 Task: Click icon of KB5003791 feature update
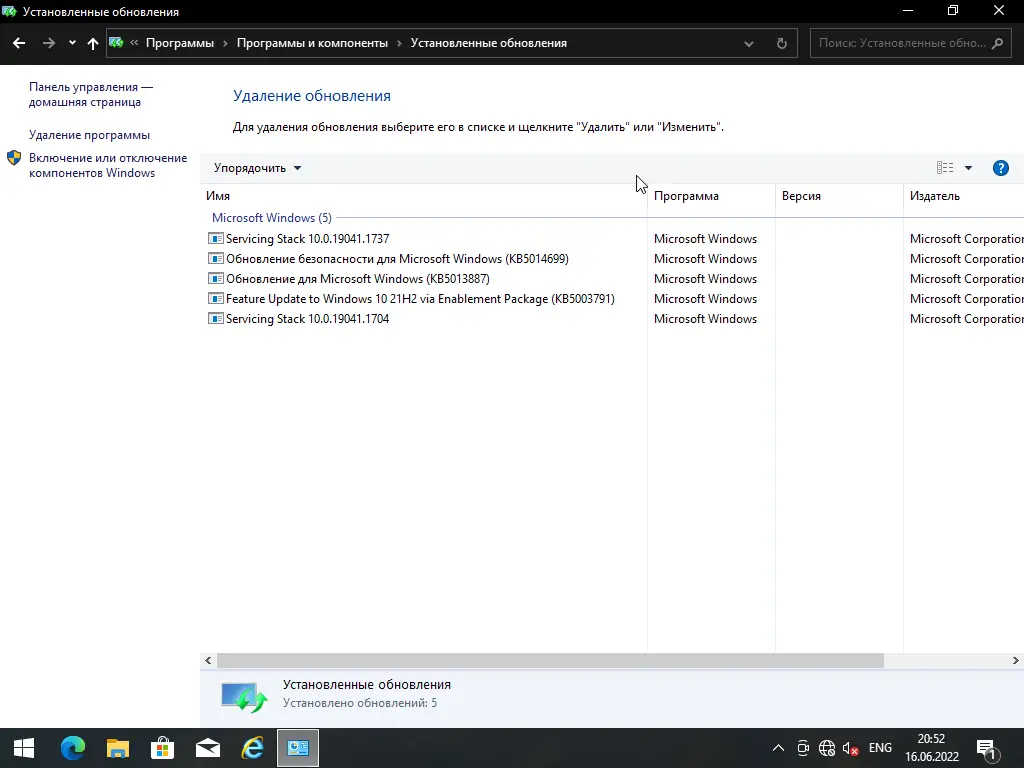coord(216,298)
